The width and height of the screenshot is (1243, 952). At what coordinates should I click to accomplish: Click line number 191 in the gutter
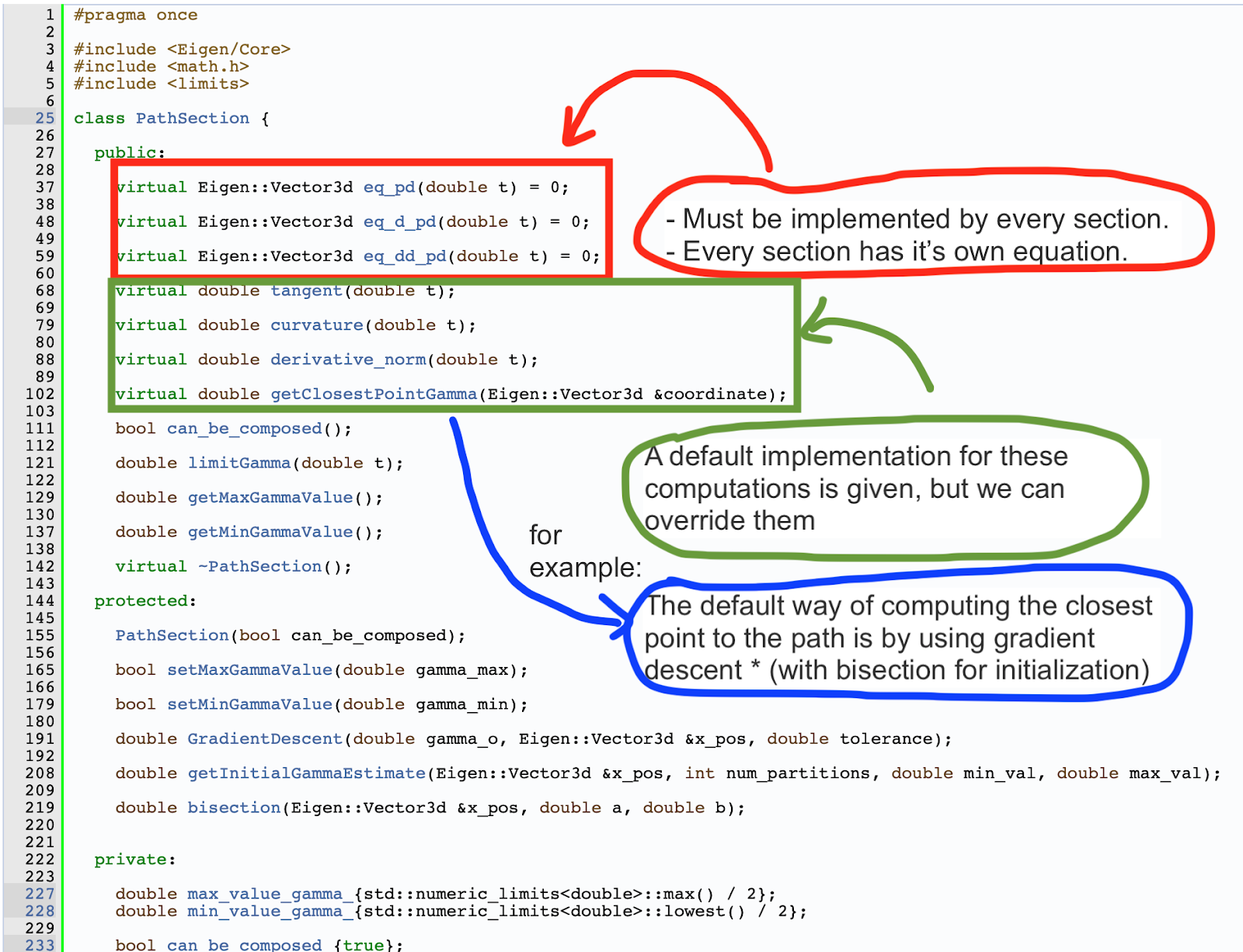40,738
